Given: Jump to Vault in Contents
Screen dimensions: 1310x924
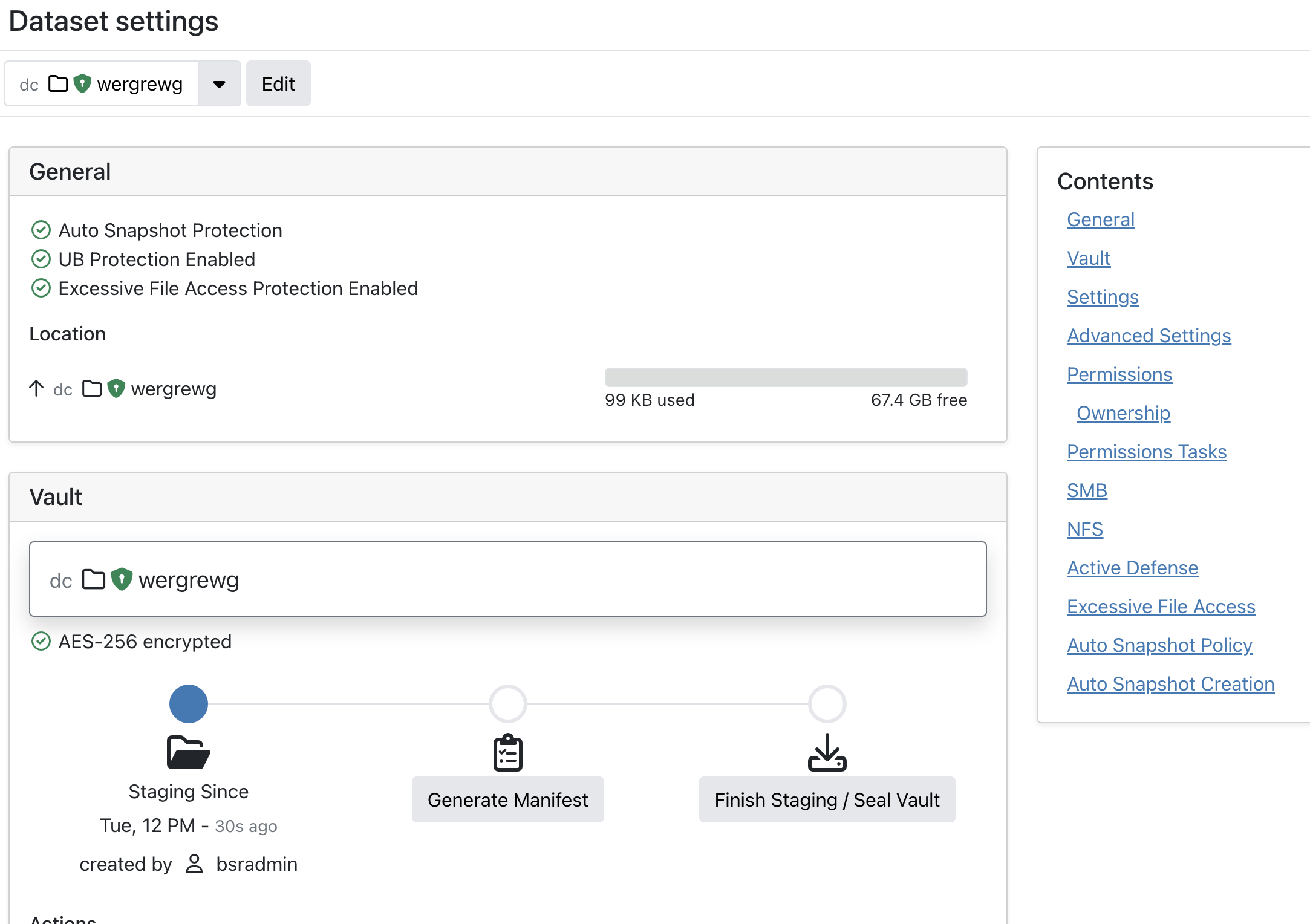Looking at the screenshot, I should click(x=1088, y=258).
